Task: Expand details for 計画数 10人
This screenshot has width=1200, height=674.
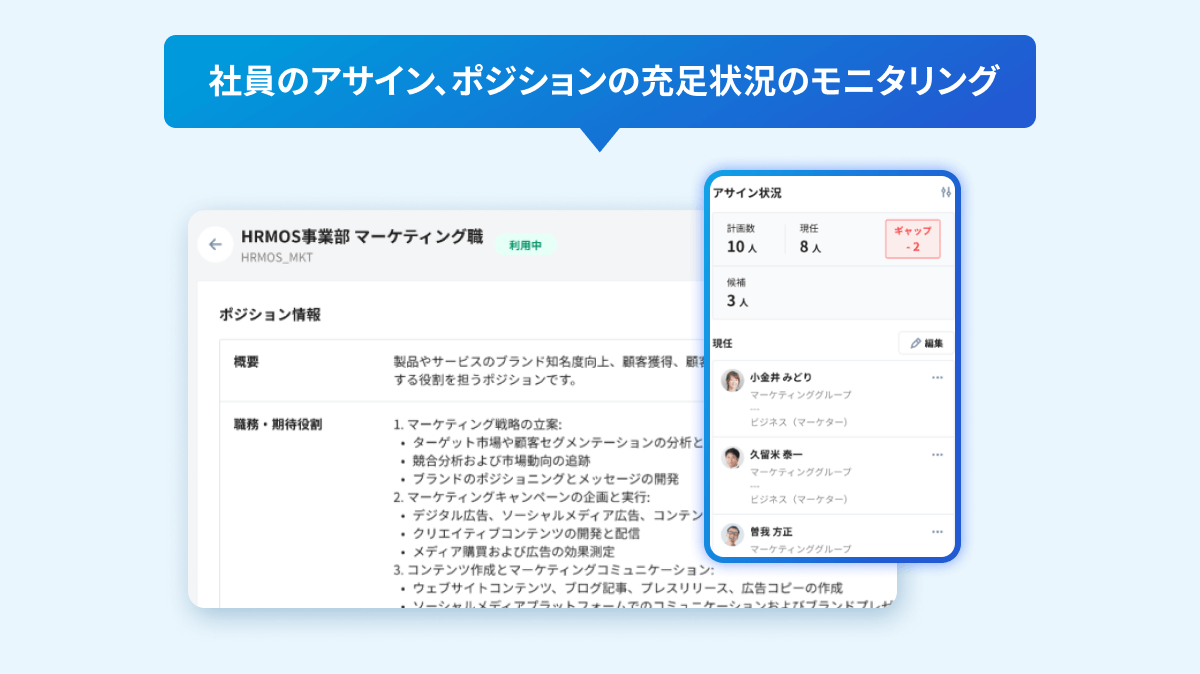Action: pos(740,239)
